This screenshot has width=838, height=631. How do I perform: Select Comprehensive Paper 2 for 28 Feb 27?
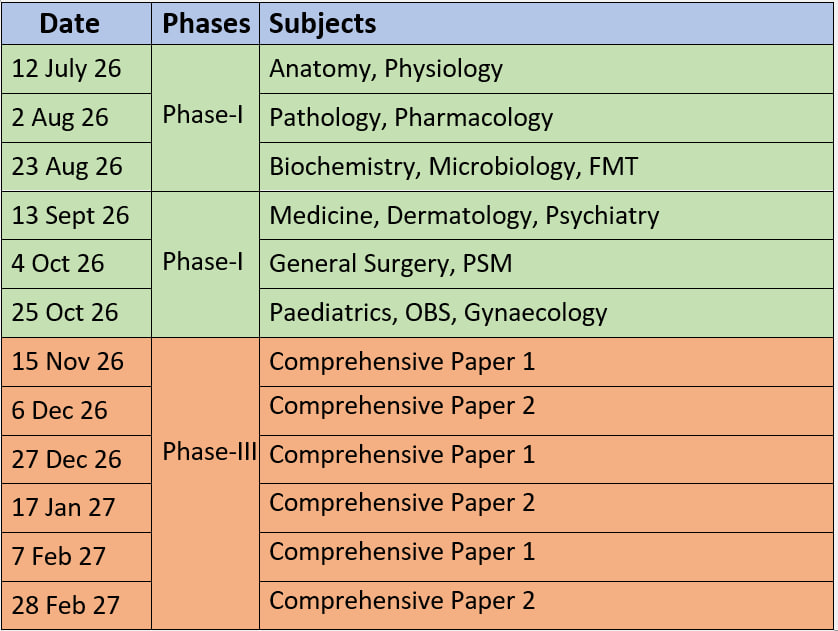click(546, 605)
